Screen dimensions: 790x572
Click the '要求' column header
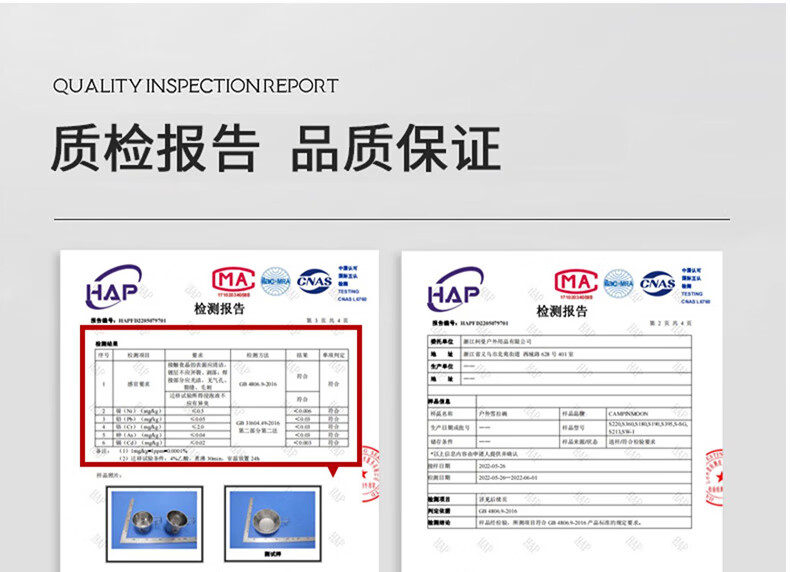click(x=198, y=355)
